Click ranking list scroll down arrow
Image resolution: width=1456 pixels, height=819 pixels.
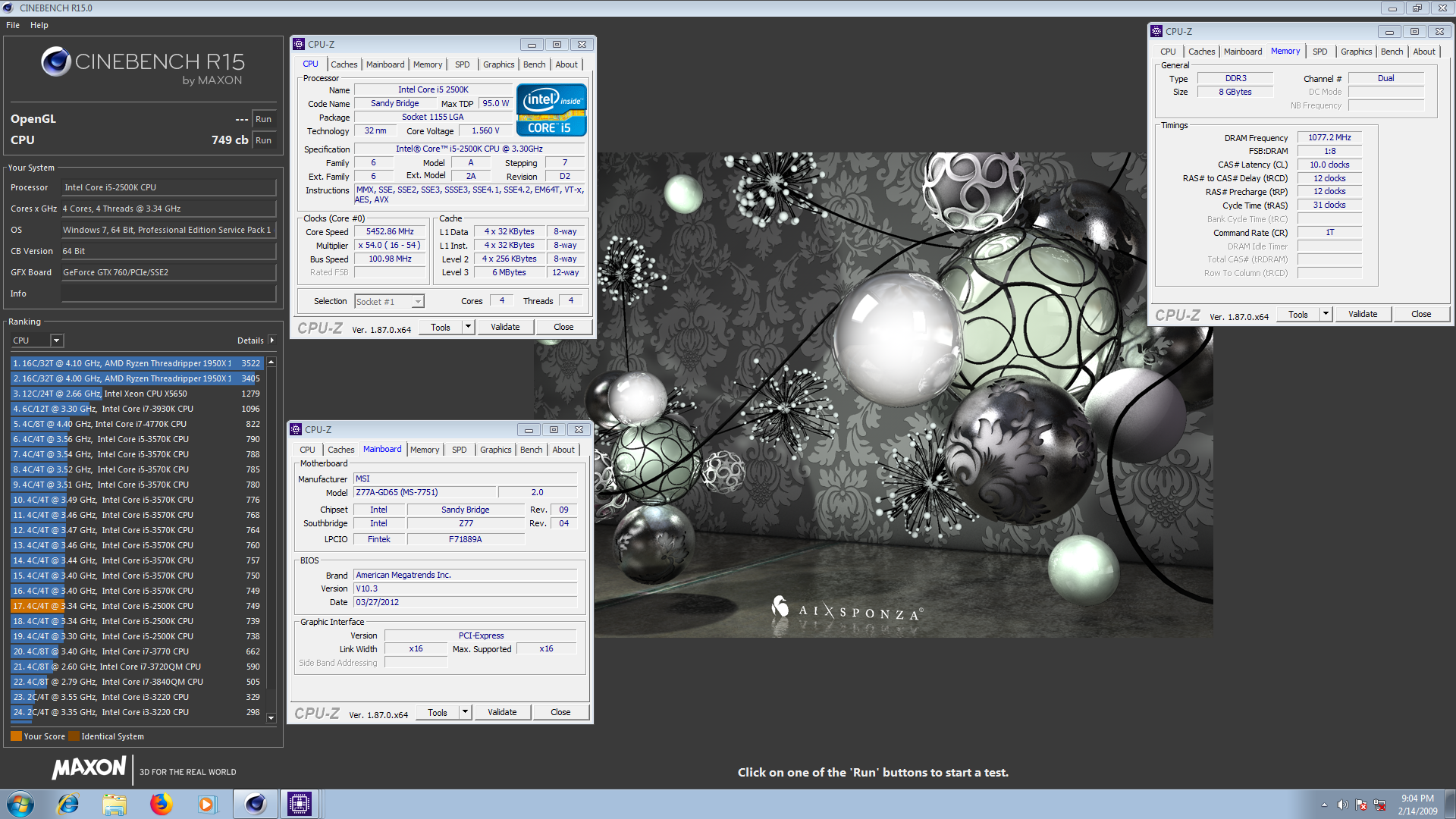click(271, 717)
